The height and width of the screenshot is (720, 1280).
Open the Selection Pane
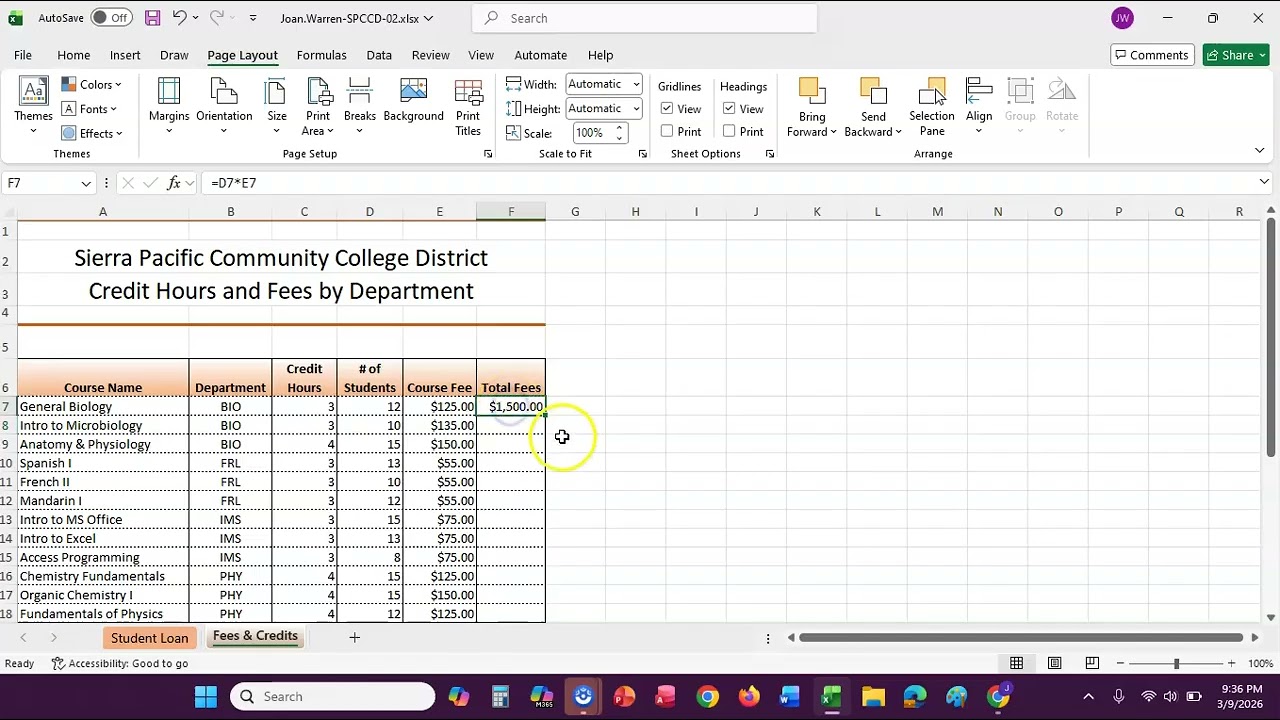pyautogui.click(x=932, y=106)
